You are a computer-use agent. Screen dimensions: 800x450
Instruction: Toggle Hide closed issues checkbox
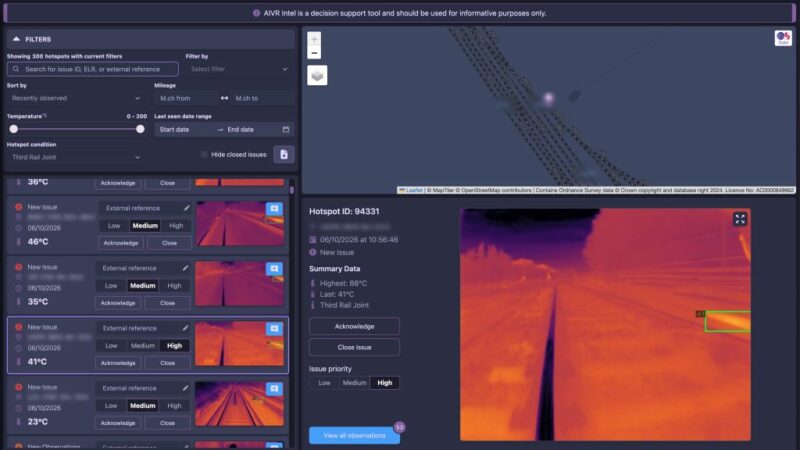tap(204, 155)
